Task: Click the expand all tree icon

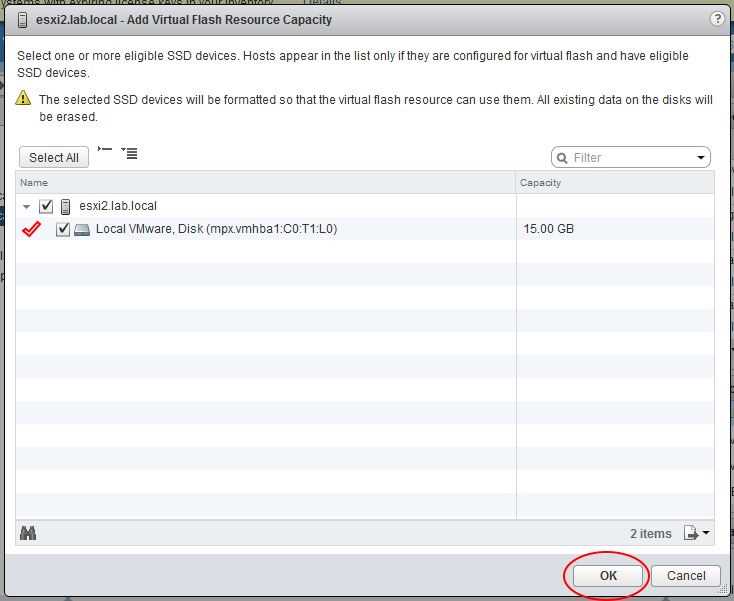Action: (129, 153)
